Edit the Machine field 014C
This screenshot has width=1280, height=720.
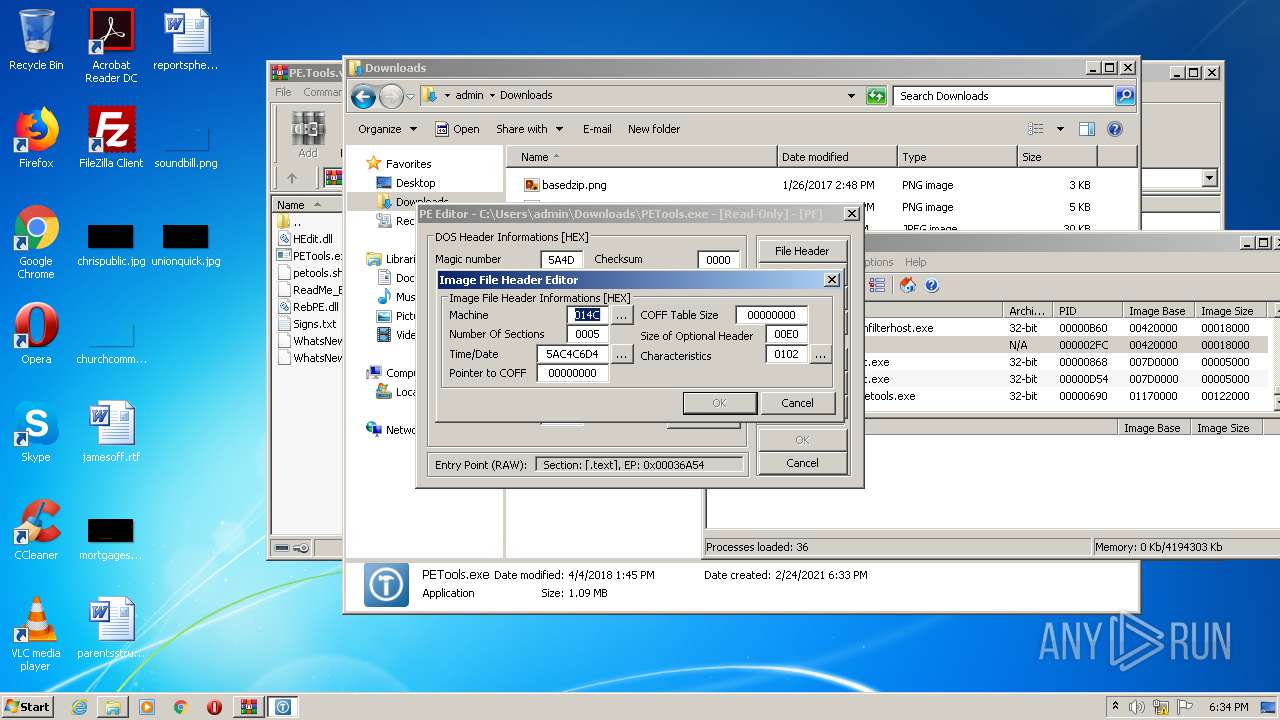(588, 315)
